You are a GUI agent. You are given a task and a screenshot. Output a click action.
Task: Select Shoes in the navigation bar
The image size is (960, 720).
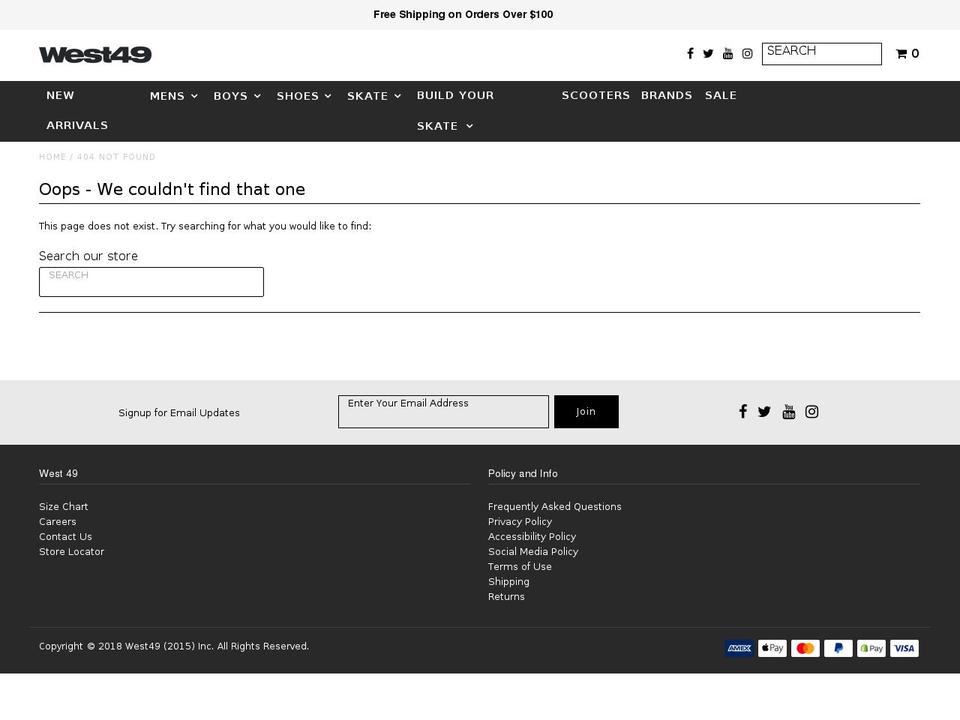click(x=298, y=96)
